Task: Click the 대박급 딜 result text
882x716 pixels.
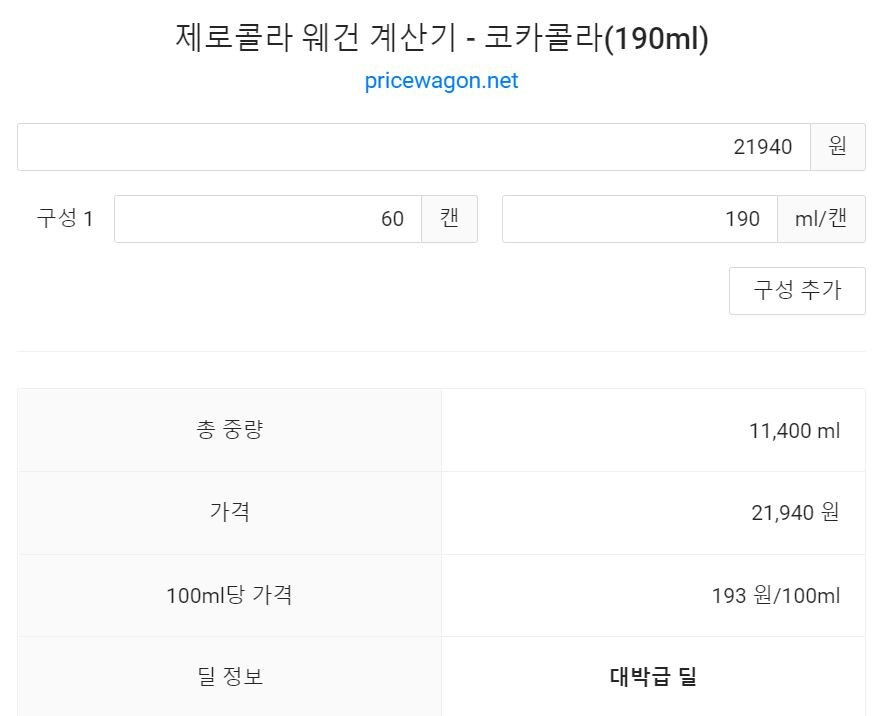Action: coord(653,676)
